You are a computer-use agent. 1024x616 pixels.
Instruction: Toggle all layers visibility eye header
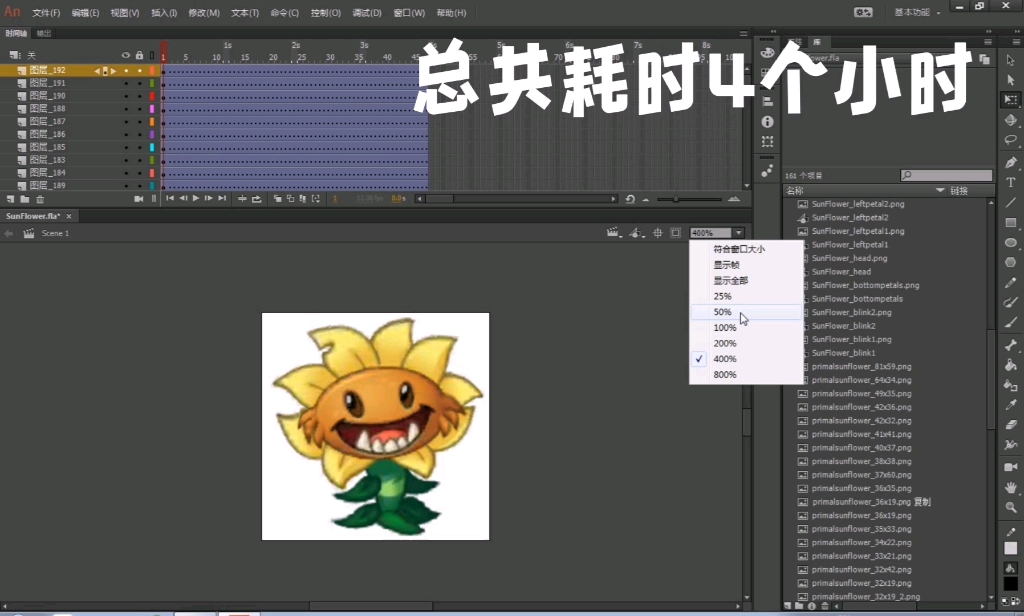[x=126, y=55]
